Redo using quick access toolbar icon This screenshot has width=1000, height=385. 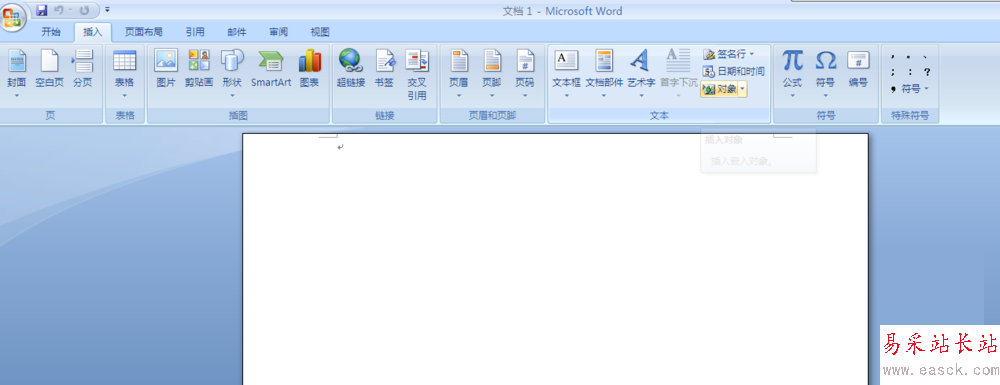84,10
